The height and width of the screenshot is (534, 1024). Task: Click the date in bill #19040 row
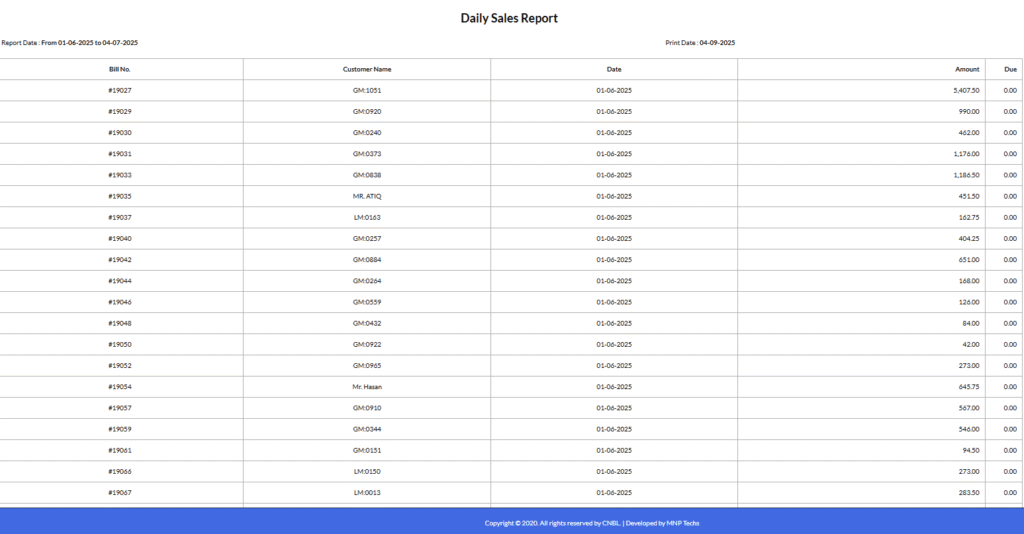coord(614,239)
